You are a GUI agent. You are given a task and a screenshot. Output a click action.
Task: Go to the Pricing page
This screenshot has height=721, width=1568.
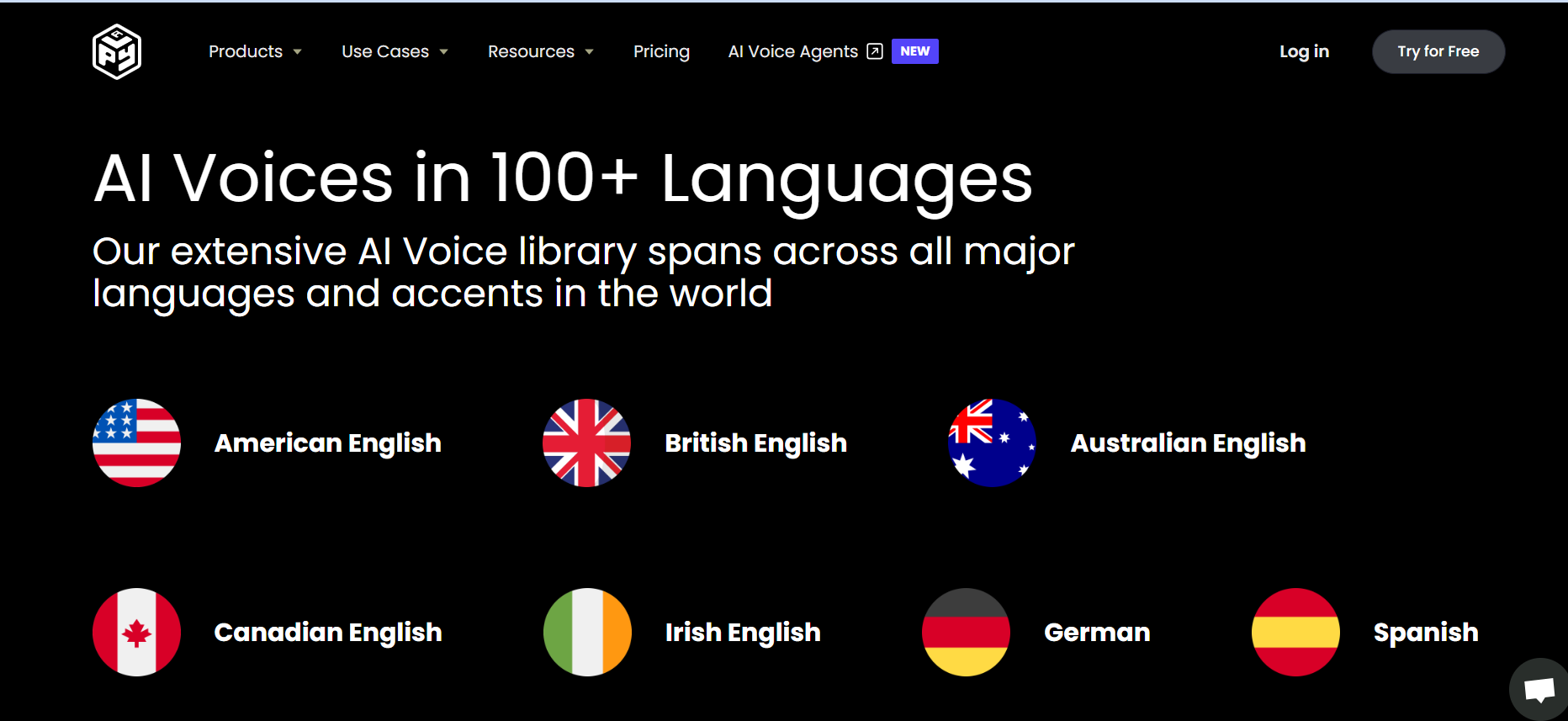click(x=661, y=51)
